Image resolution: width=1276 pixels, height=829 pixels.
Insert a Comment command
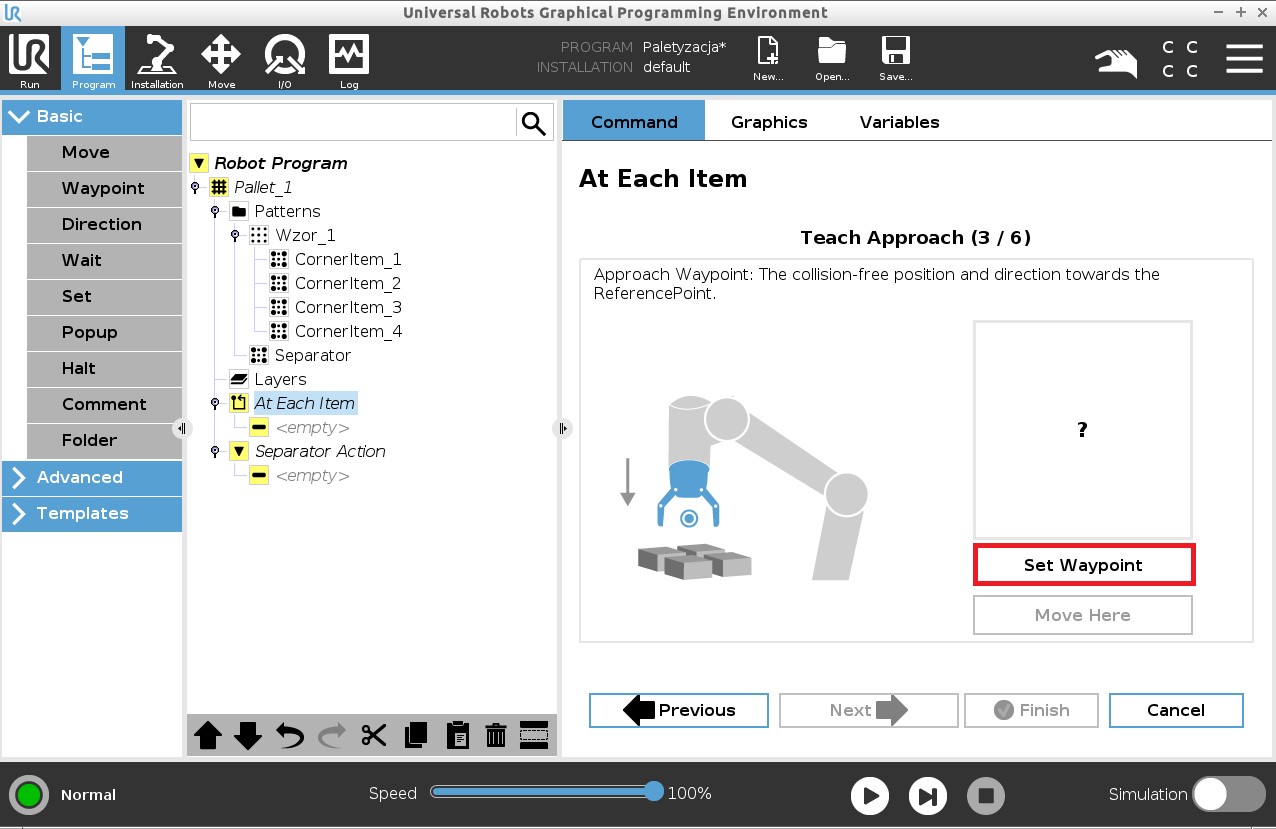point(104,404)
